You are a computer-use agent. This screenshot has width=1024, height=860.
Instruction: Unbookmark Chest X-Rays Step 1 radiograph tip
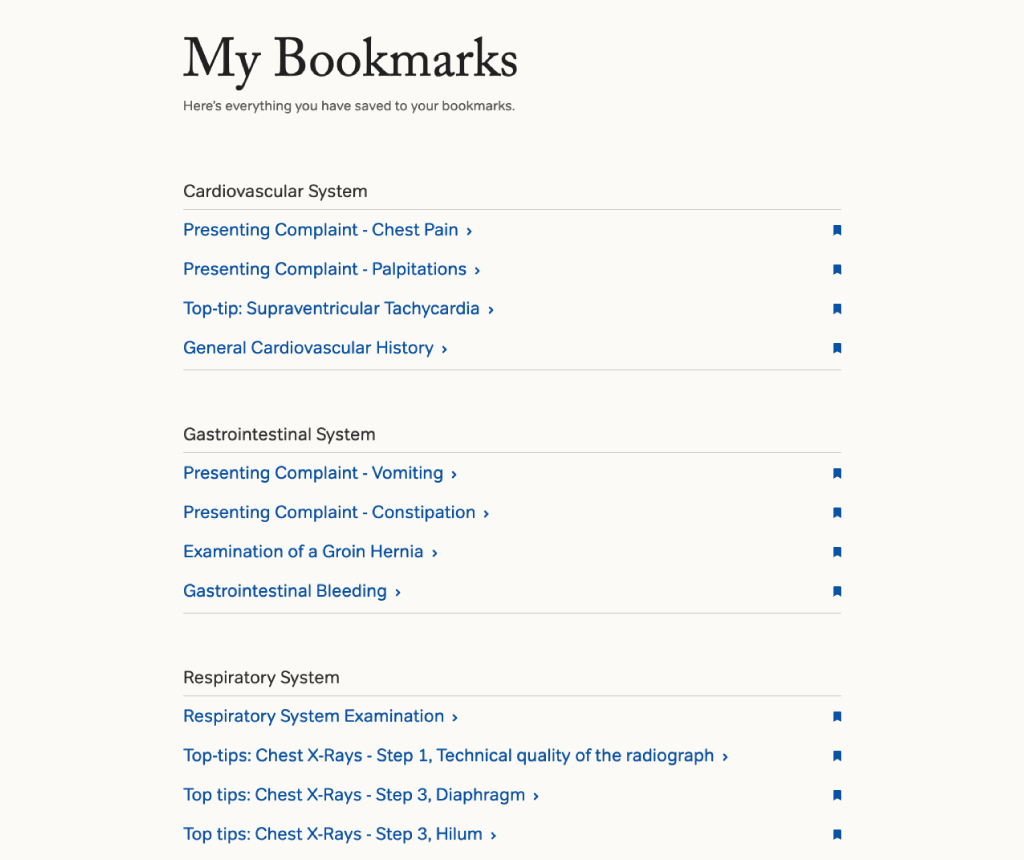837,756
